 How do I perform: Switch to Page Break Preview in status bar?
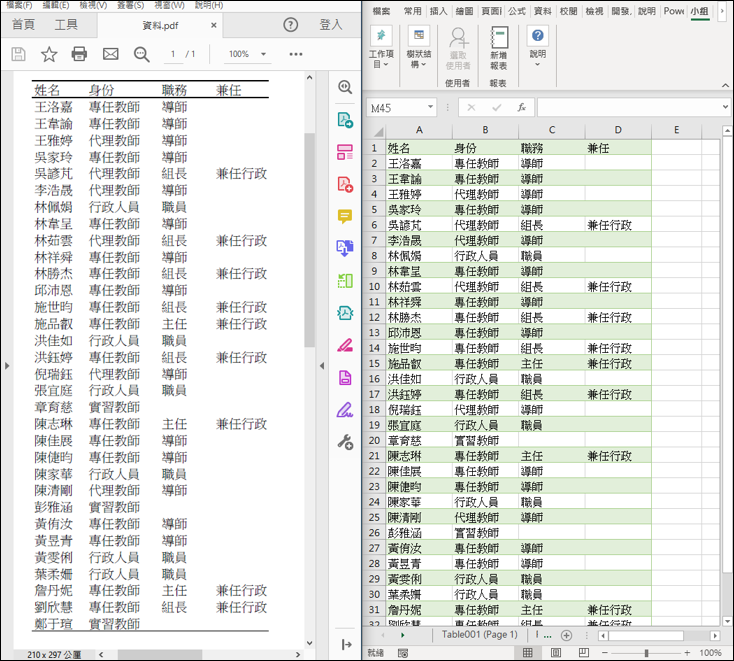(x=584, y=653)
